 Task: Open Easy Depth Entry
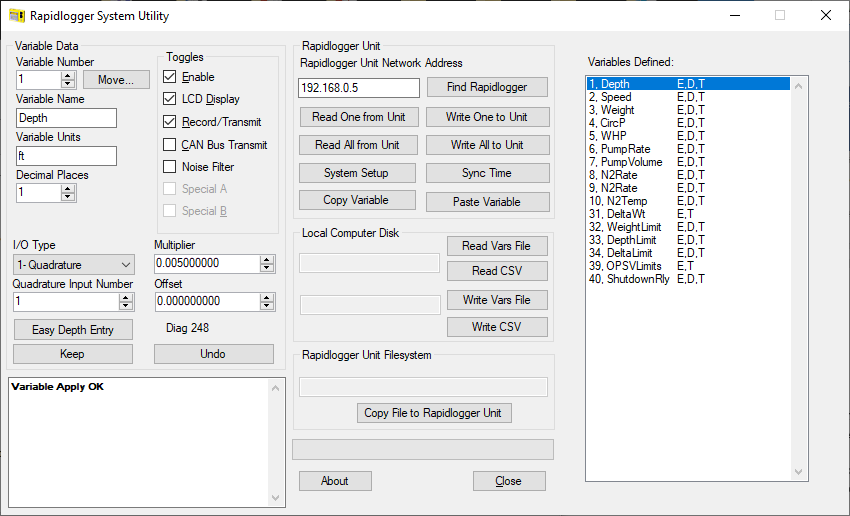click(x=73, y=330)
